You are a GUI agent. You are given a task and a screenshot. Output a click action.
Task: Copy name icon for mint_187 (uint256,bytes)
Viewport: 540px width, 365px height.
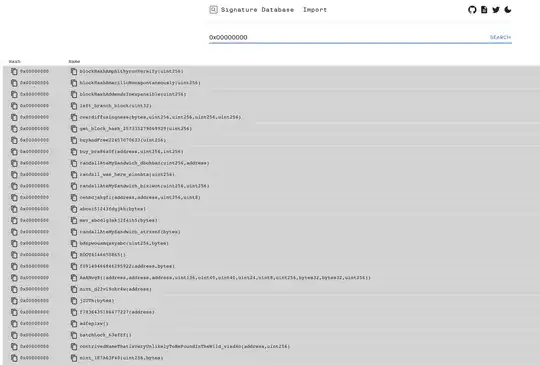coord(74,358)
